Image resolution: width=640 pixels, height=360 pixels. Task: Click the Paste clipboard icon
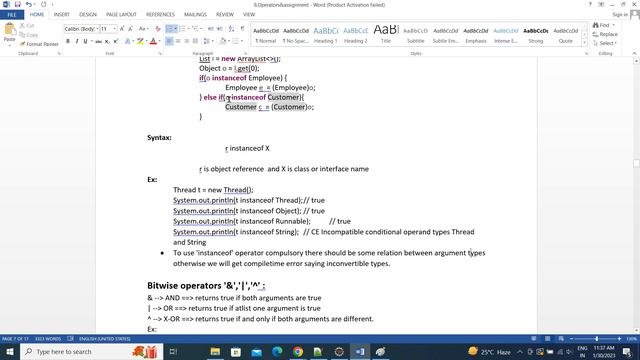pos(9,29)
